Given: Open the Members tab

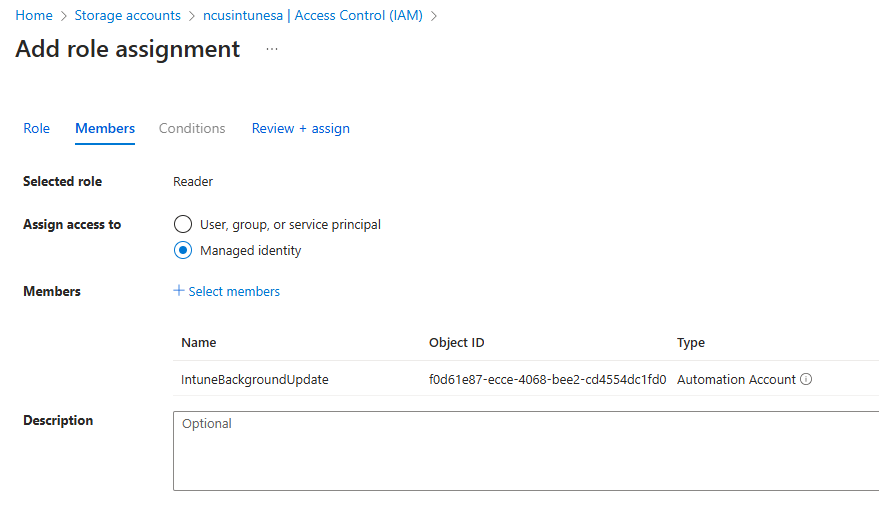Looking at the screenshot, I should pyautogui.click(x=105, y=128).
